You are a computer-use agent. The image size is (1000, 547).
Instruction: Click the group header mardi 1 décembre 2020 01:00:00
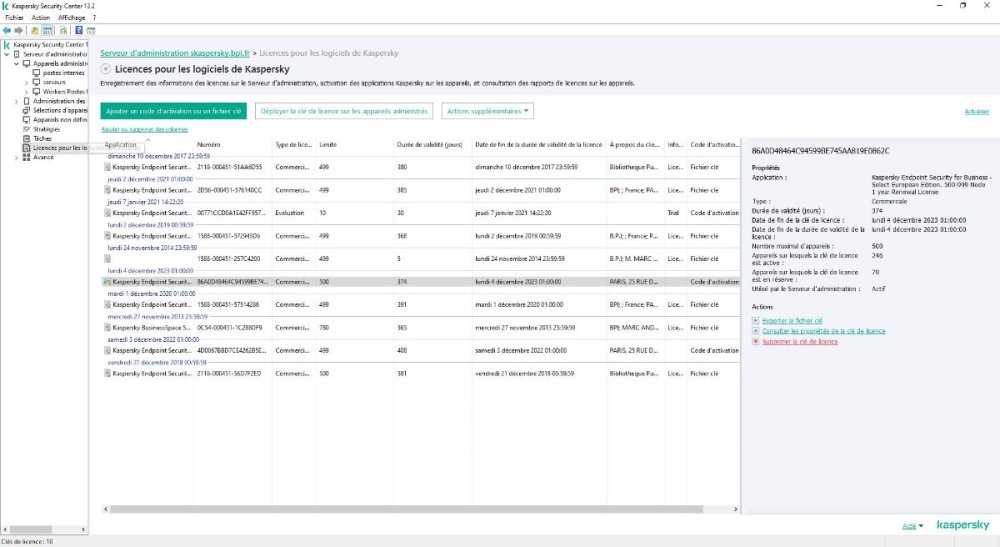tap(151, 294)
